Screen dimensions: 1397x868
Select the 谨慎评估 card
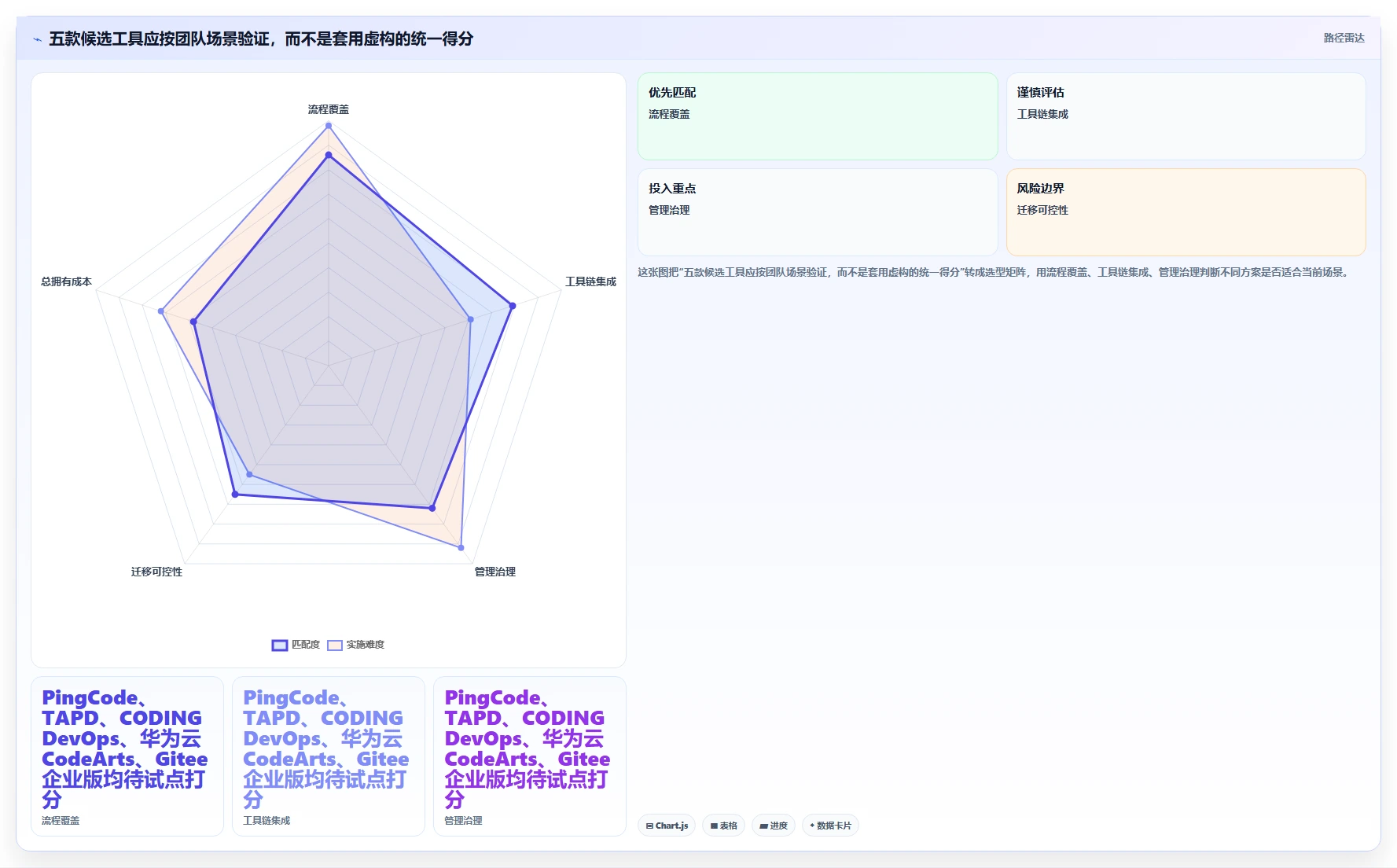1186,116
